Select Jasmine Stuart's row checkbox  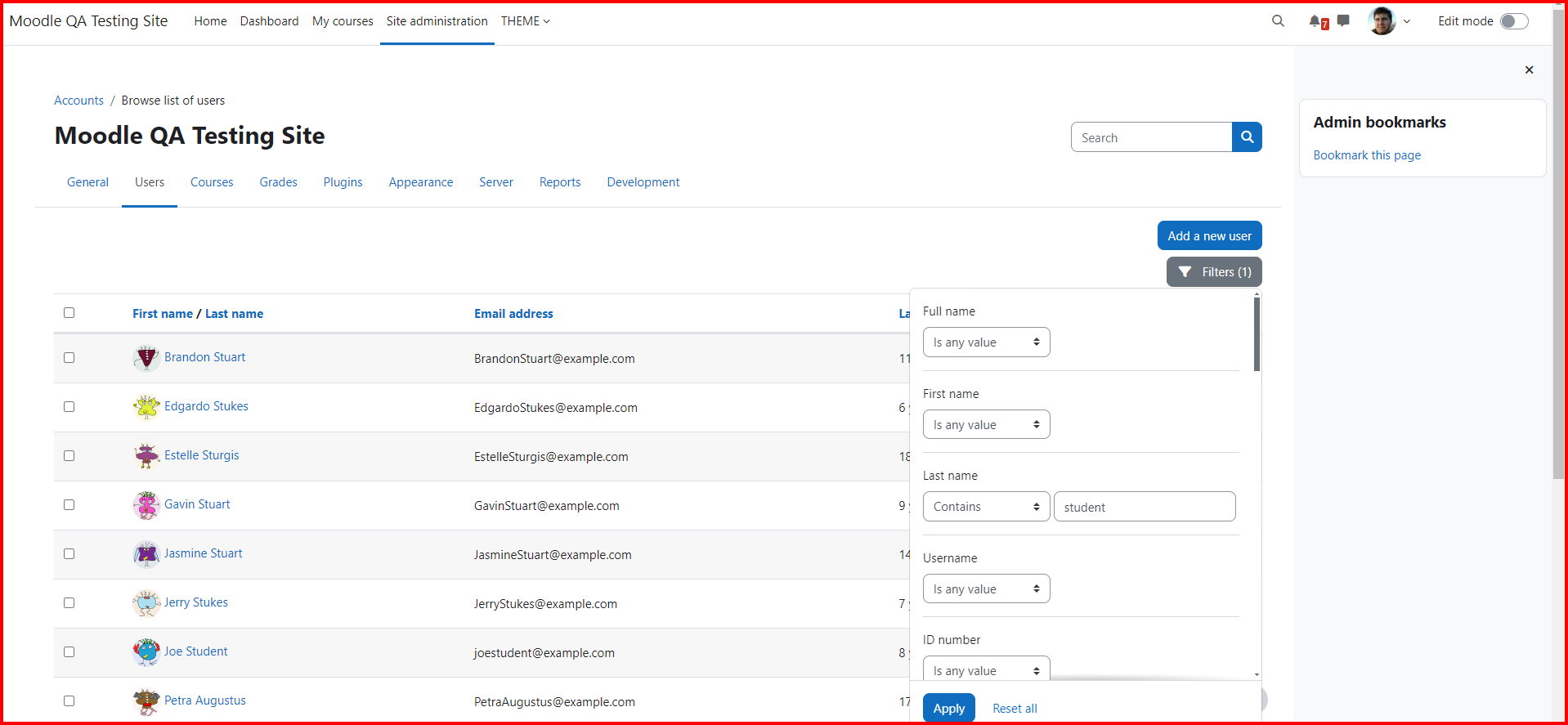point(69,554)
